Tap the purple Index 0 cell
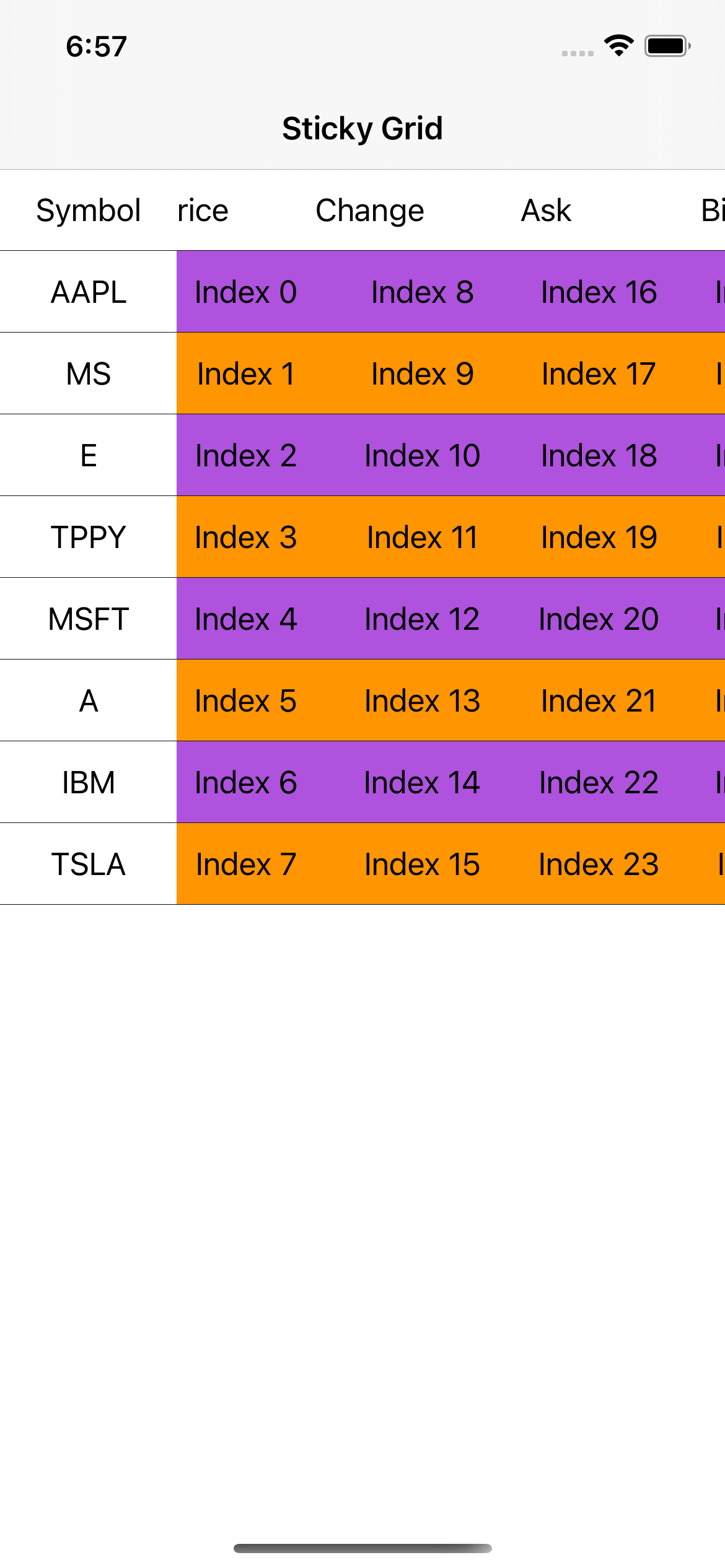Viewport: 725px width, 1568px height. 245,292
